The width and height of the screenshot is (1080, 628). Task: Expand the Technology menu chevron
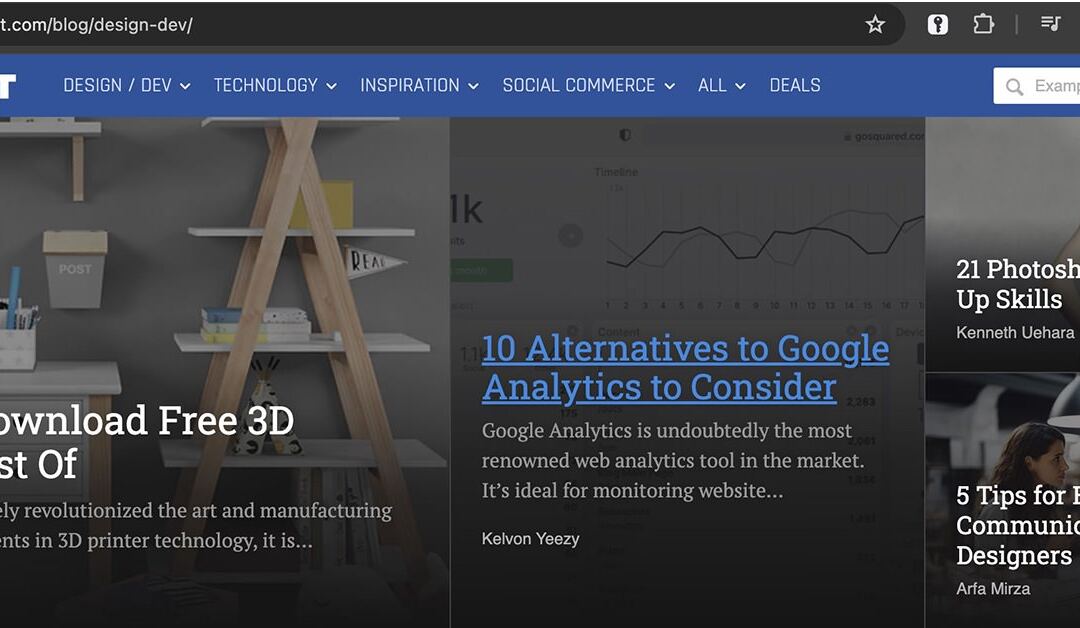(x=331, y=87)
